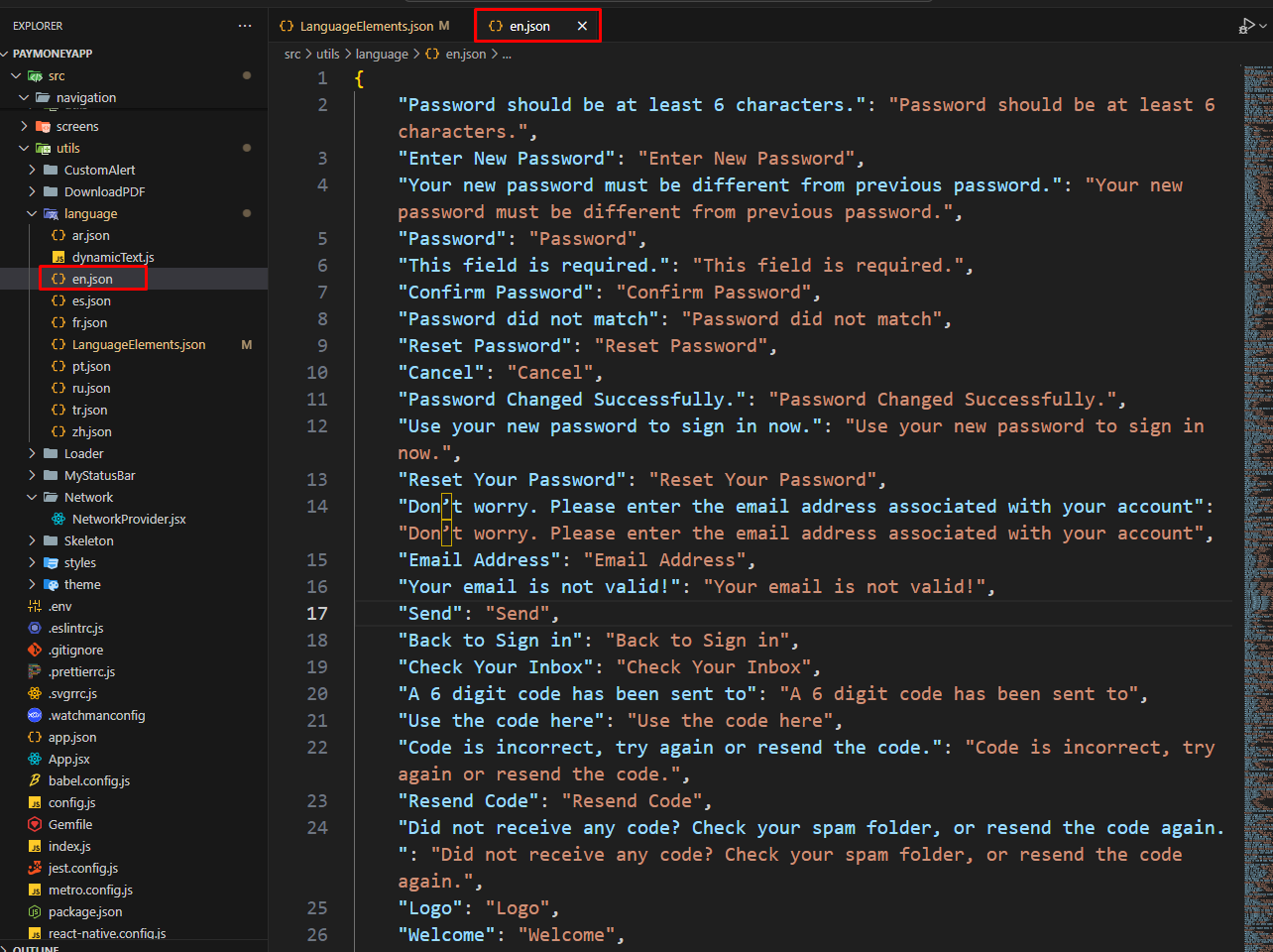Open App.jsx React file in explorer
This screenshot has width=1273, height=952.
coord(68,759)
